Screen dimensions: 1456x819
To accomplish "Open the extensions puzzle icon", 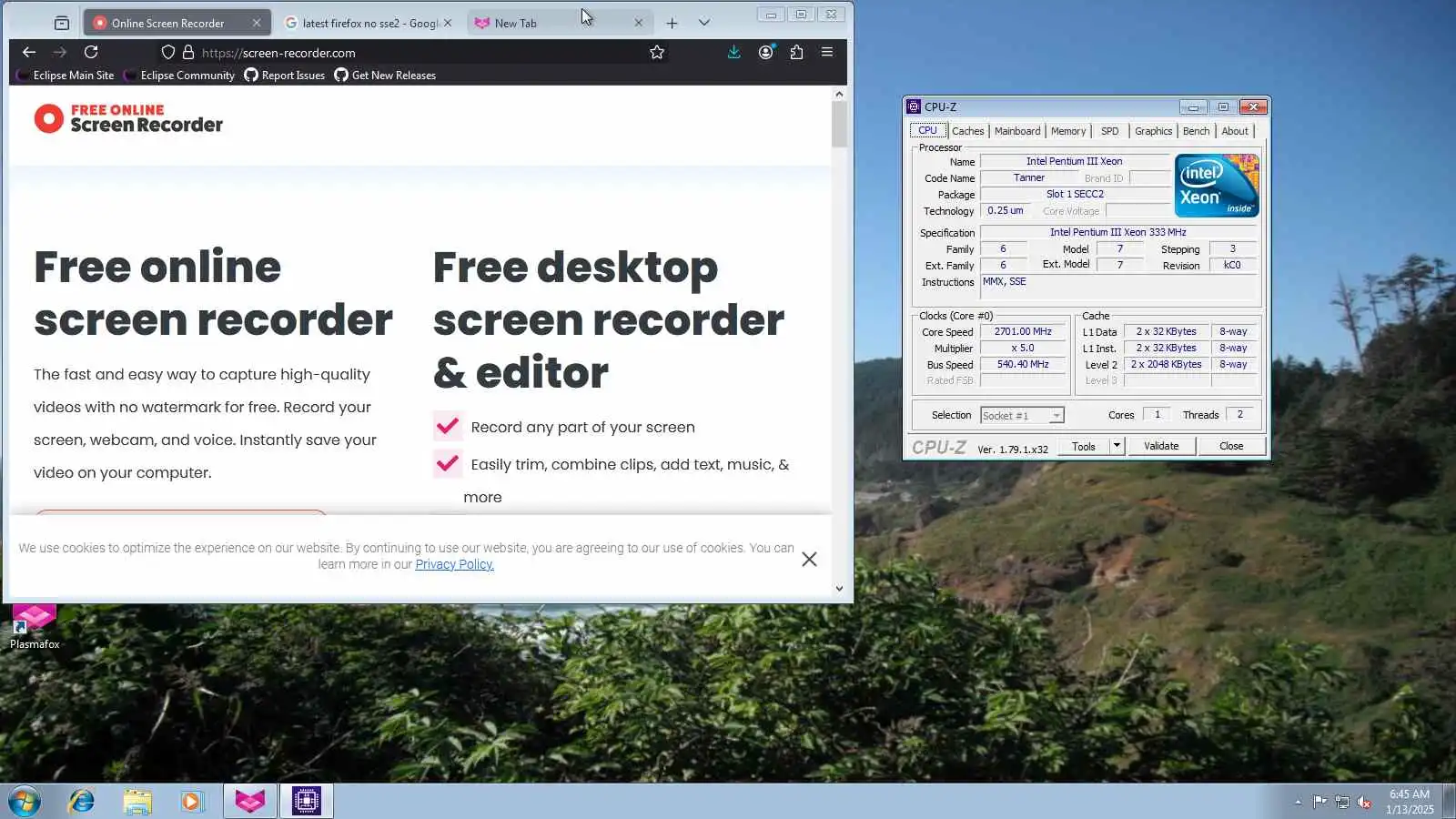I will 796,52.
